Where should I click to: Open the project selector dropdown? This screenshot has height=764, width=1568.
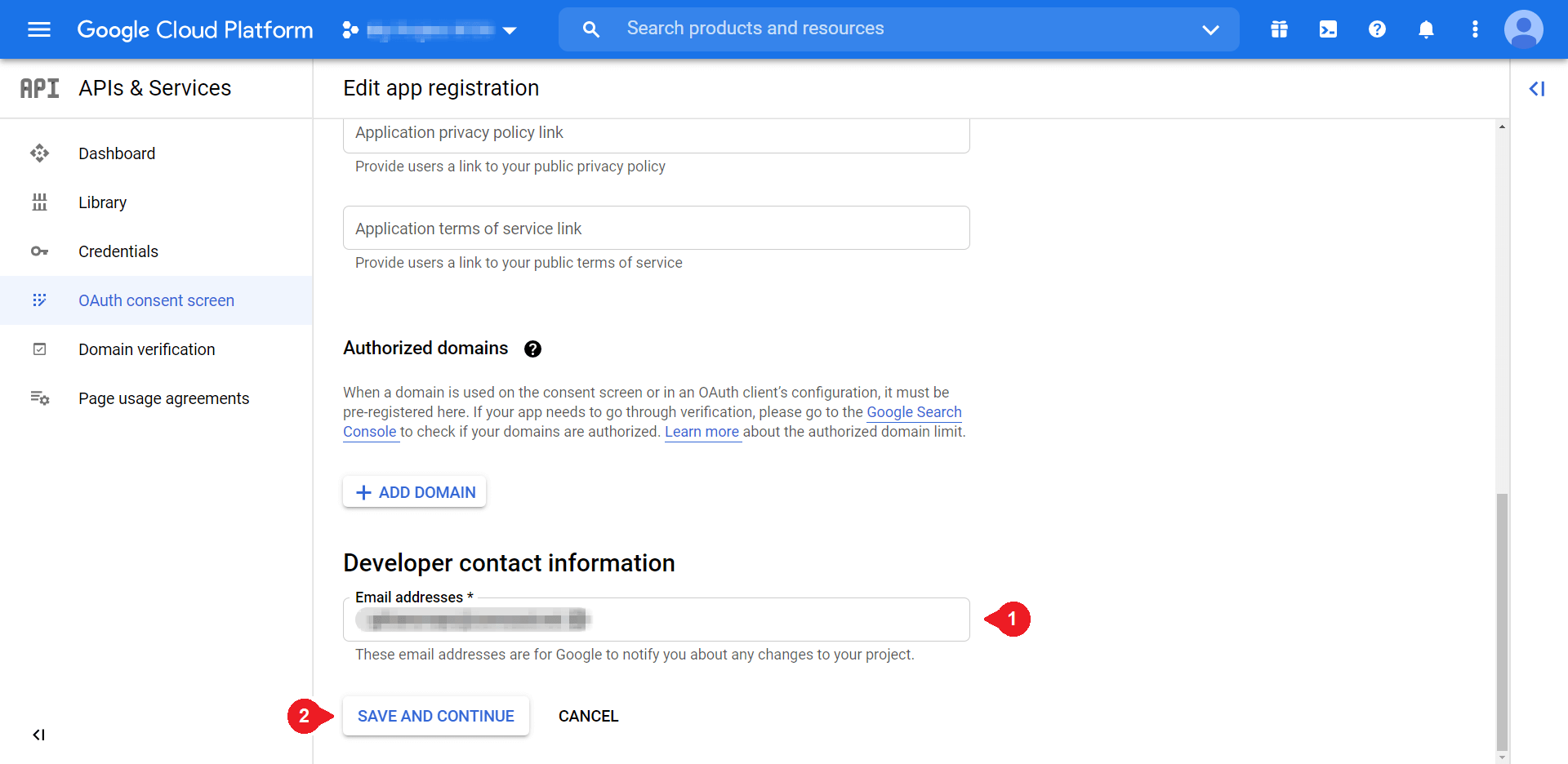click(x=430, y=30)
